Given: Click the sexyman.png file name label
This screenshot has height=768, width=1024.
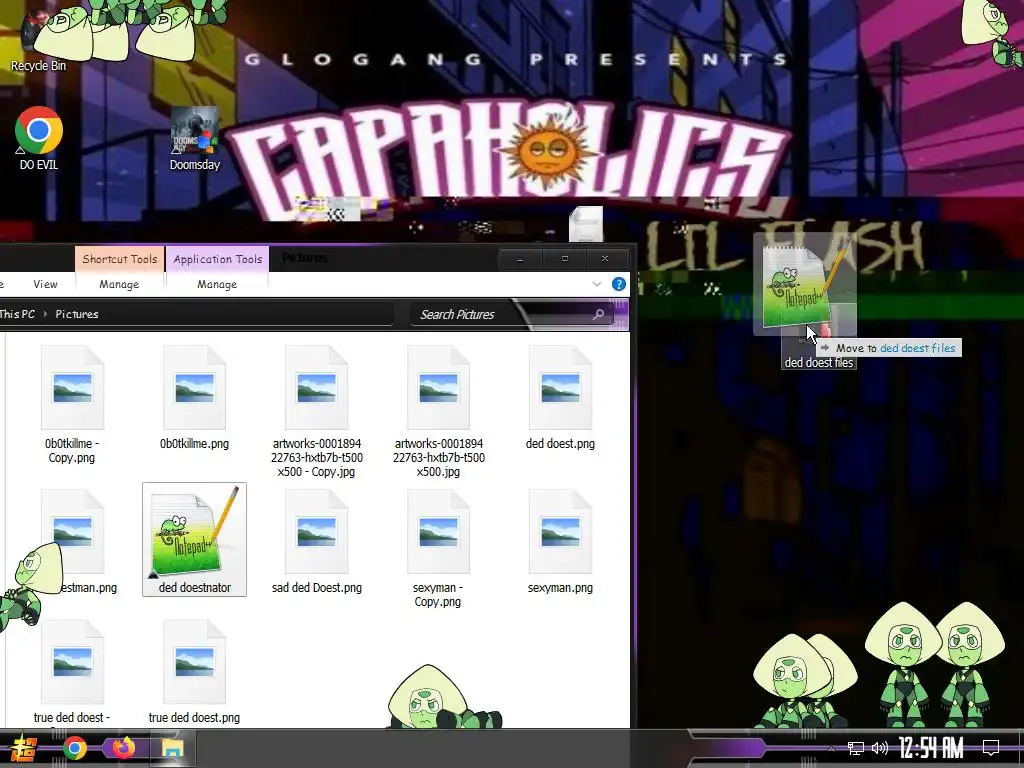Looking at the screenshot, I should point(560,588).
